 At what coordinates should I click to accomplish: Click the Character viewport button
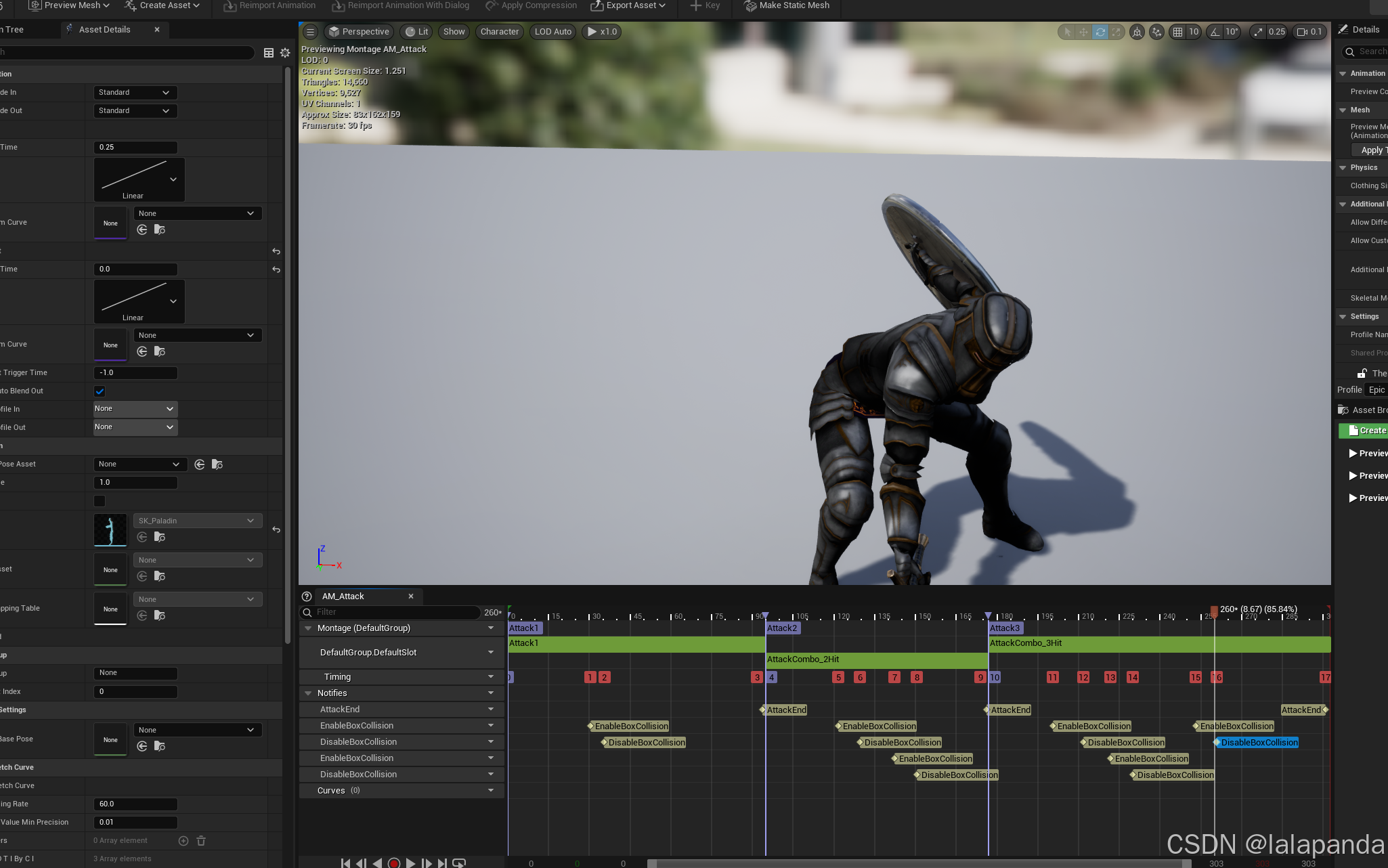pos(500,32)
